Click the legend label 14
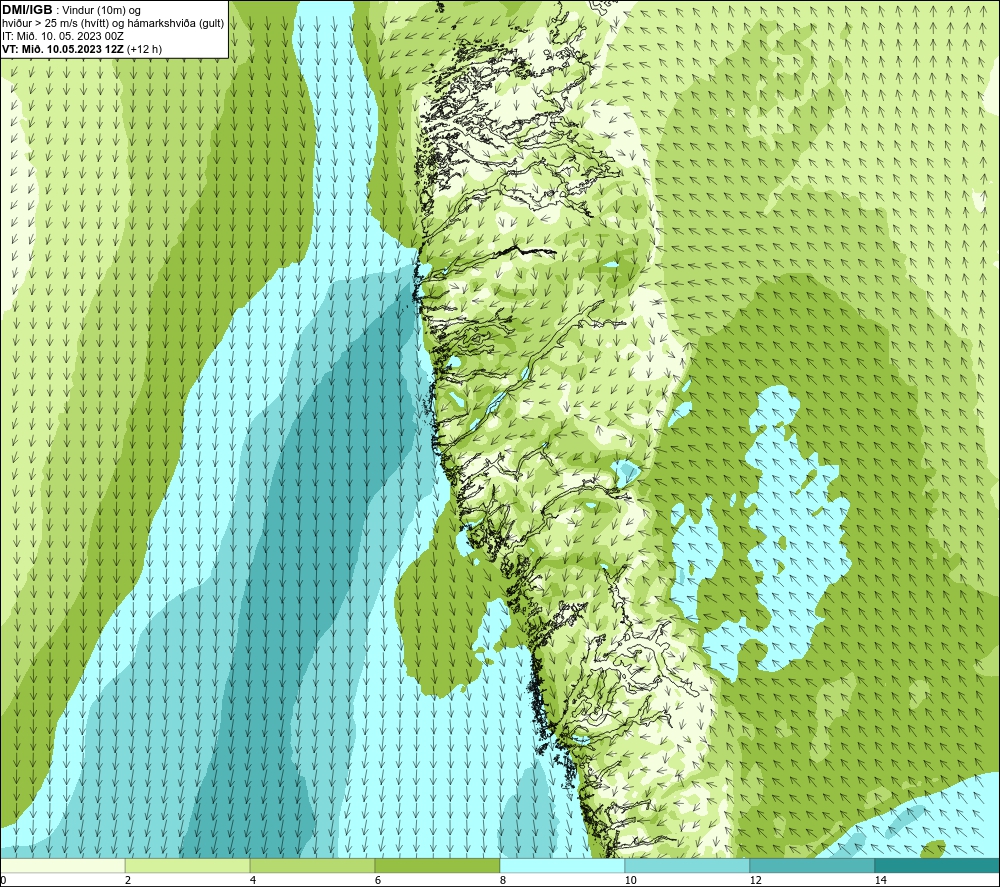This screenshot has width=1000, height=887. (881, 880)
